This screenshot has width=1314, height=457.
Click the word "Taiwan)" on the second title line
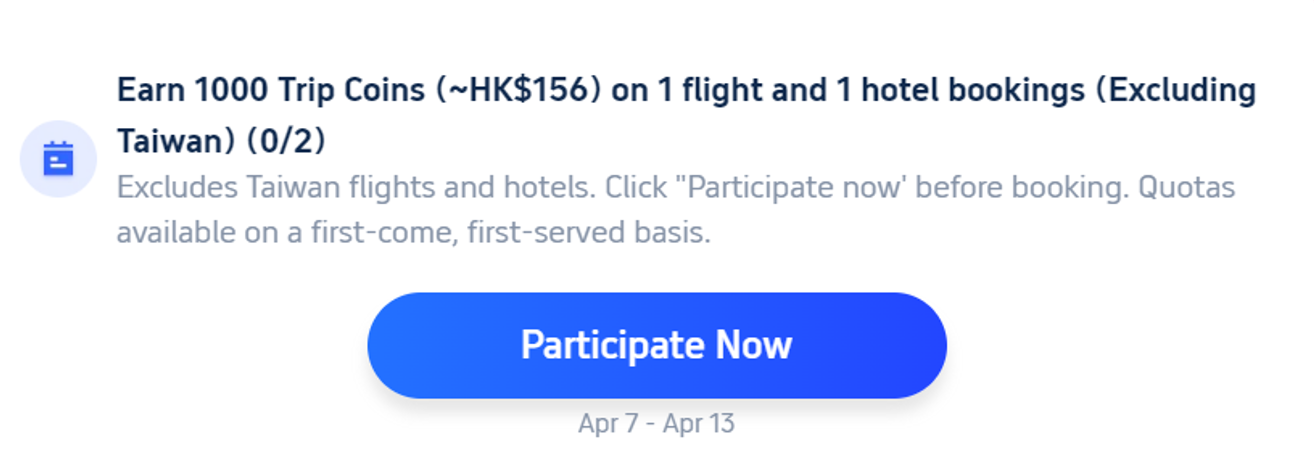[176, 141]
